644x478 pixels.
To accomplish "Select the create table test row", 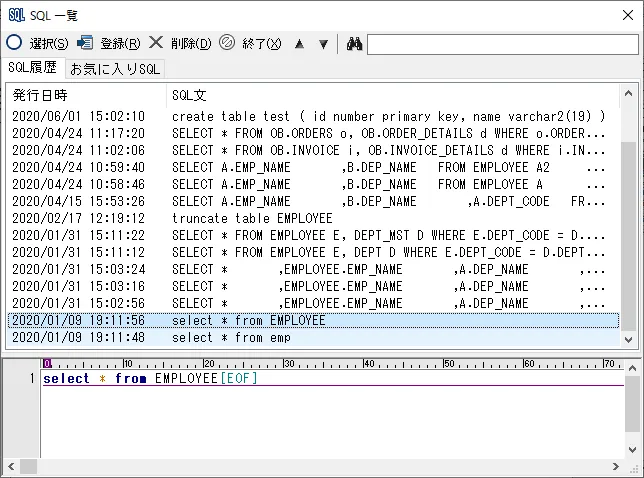I will pos(313,116).
